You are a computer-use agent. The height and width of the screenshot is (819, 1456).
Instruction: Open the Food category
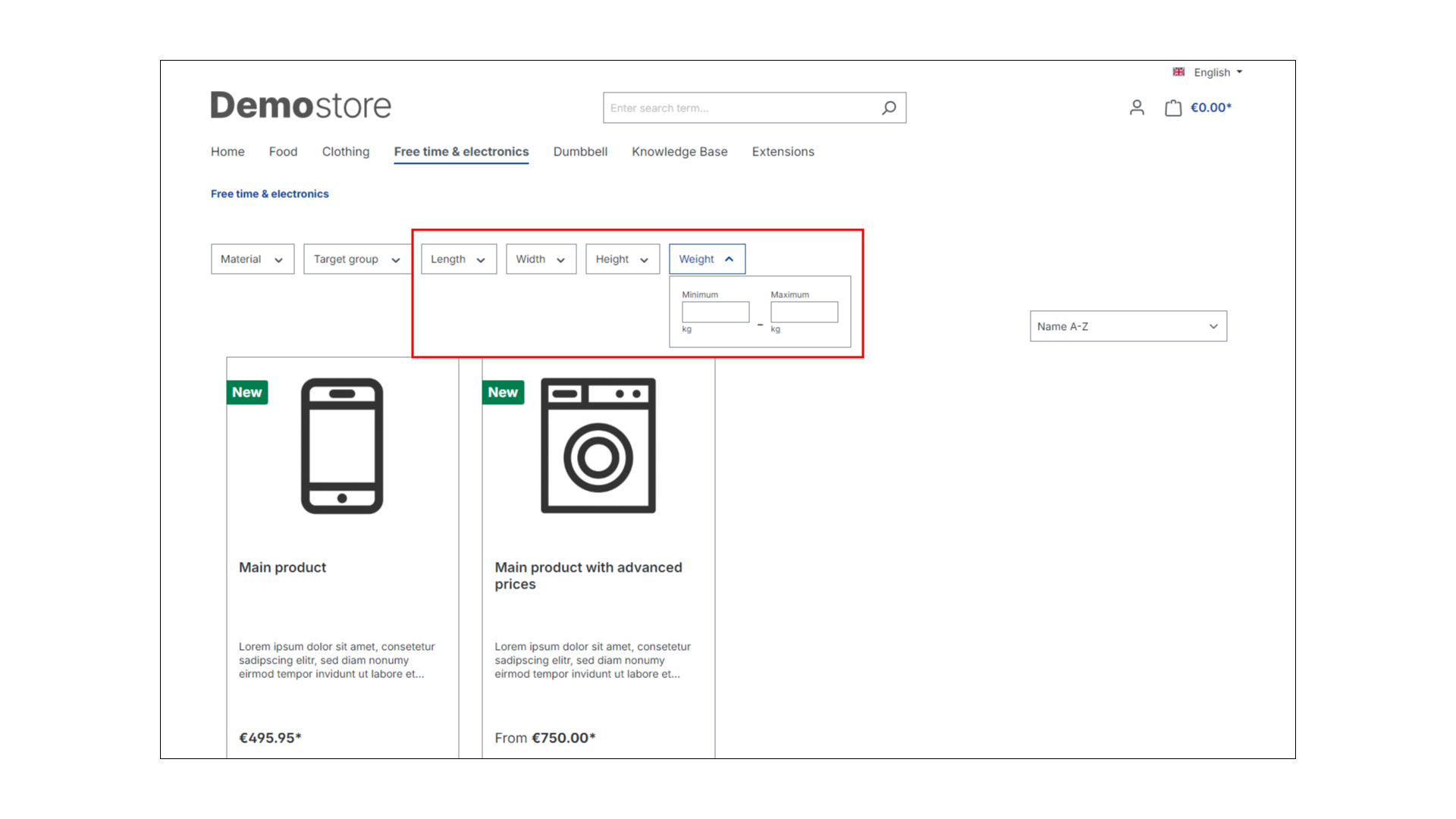[x=283, y=152]
